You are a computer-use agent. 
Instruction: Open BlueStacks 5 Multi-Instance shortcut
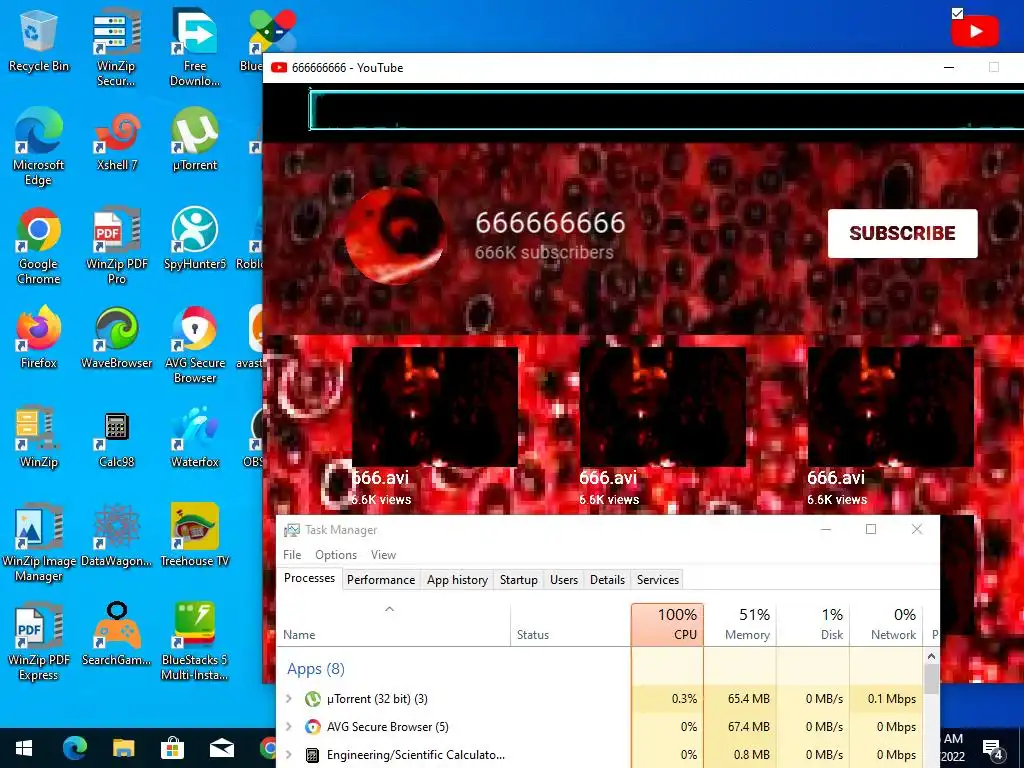click(195, 642)
